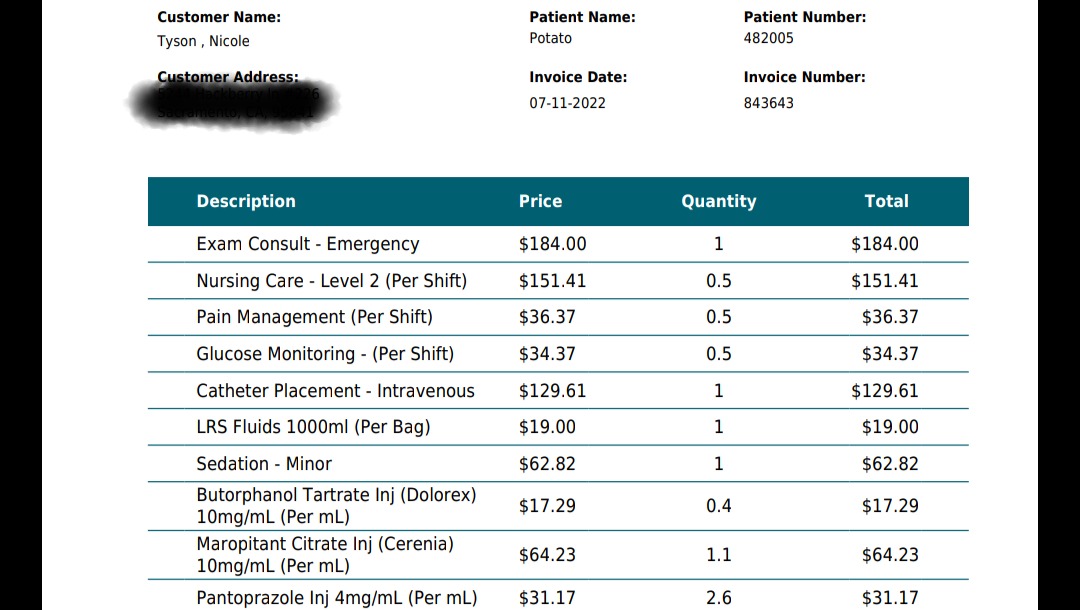Click the Quantity column header

coord(718,201)
